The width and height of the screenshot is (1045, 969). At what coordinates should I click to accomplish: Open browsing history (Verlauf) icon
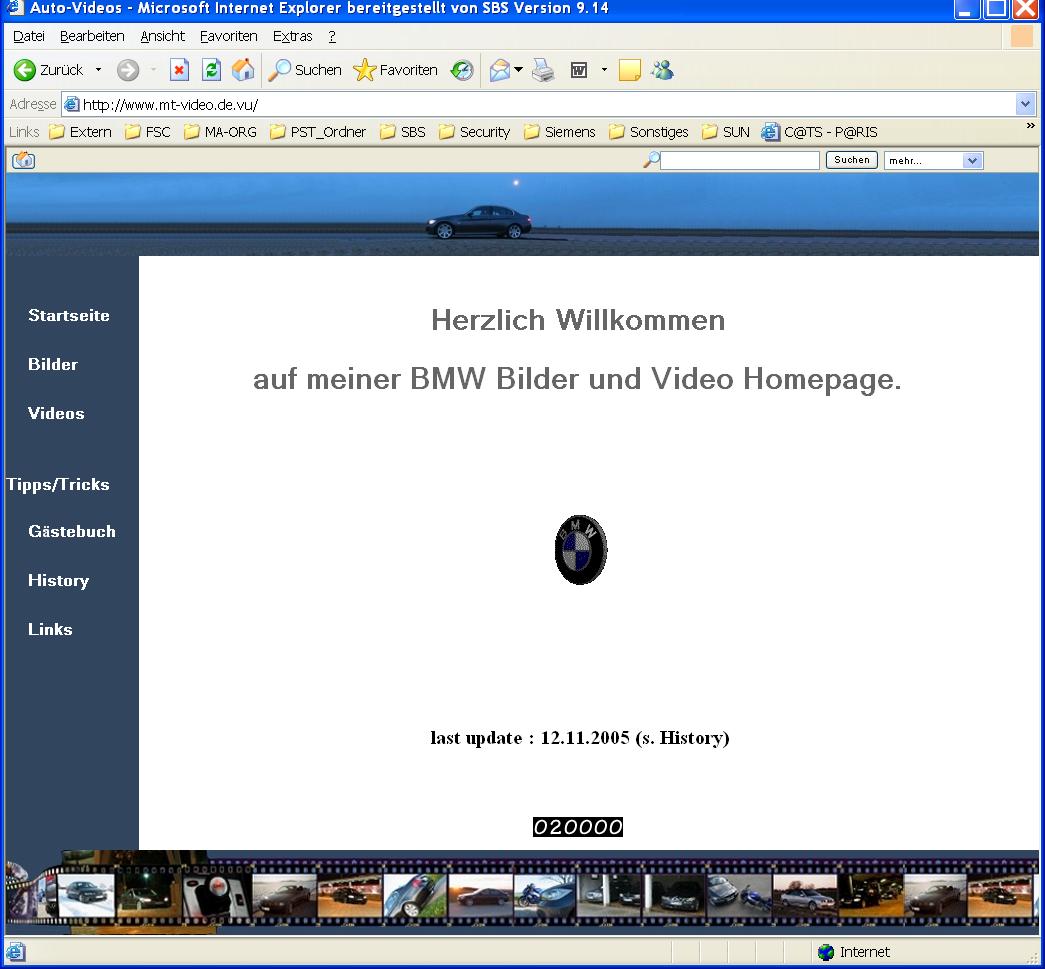(462, 69)
